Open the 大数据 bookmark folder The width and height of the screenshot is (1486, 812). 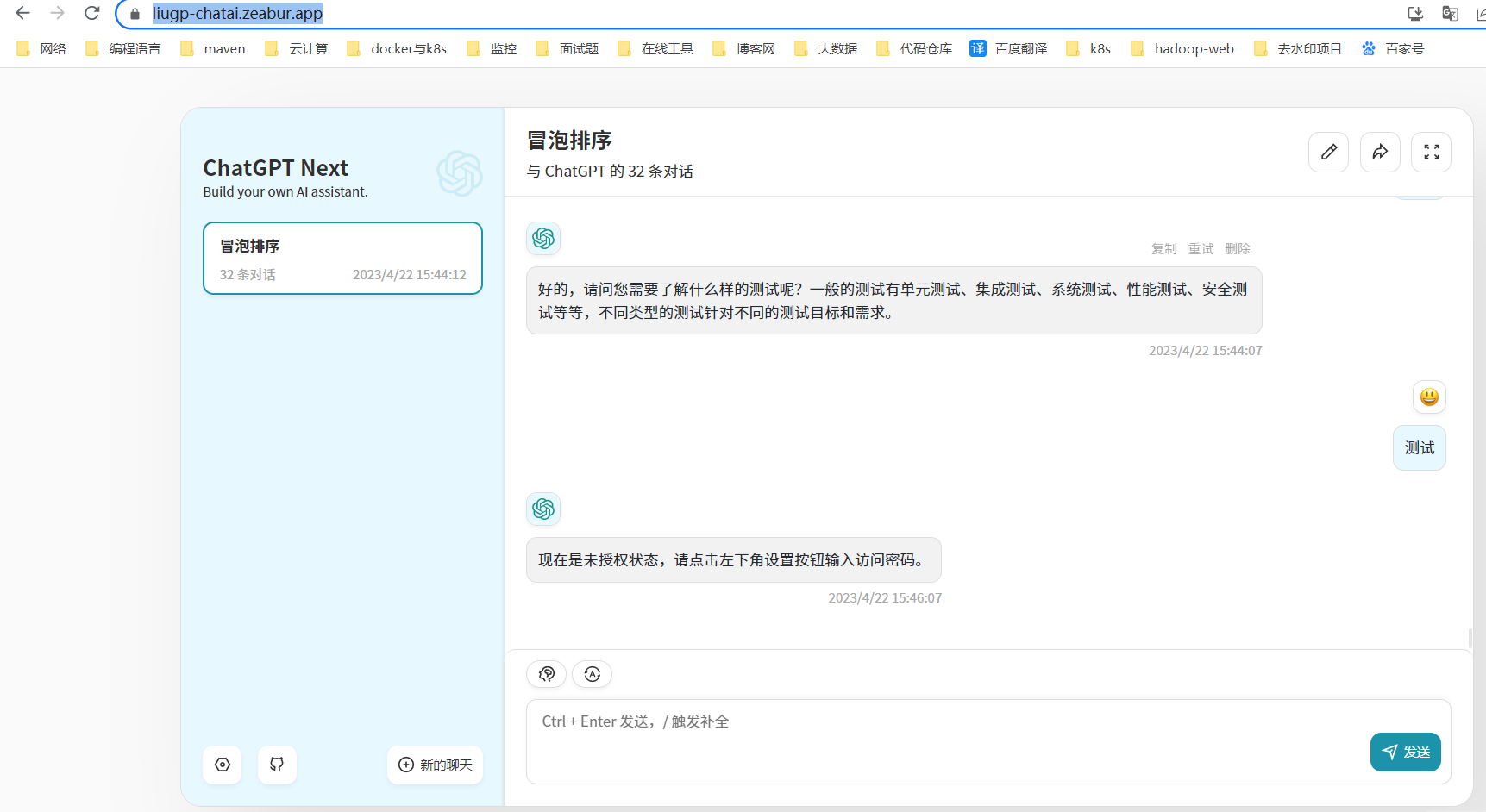pyautogui.click(x=826, y=48)
